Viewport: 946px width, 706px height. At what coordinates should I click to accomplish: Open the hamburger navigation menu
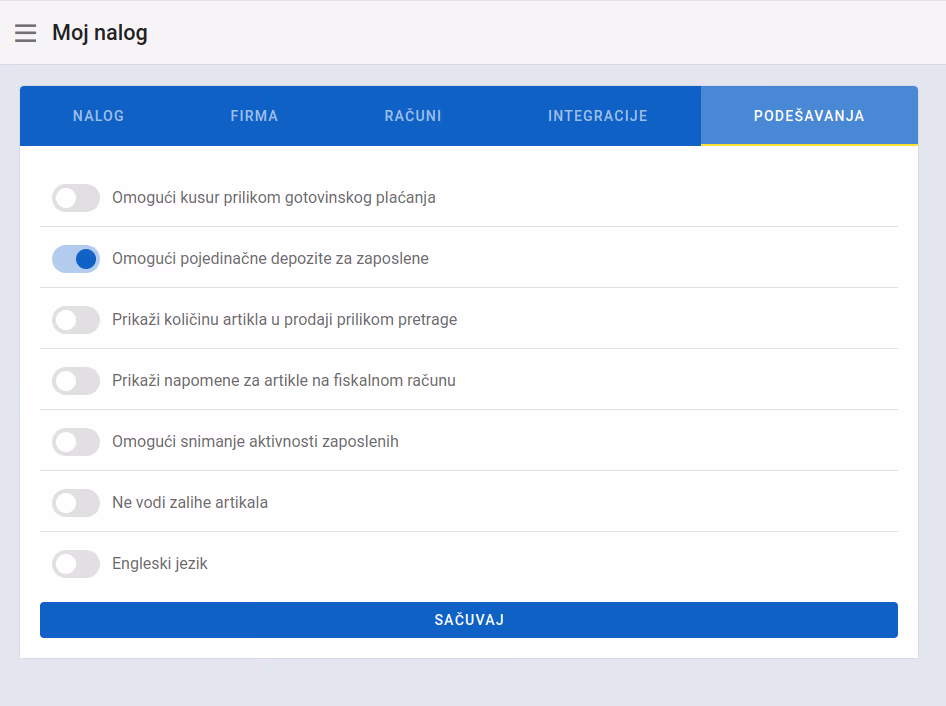[x=25, y=33]
